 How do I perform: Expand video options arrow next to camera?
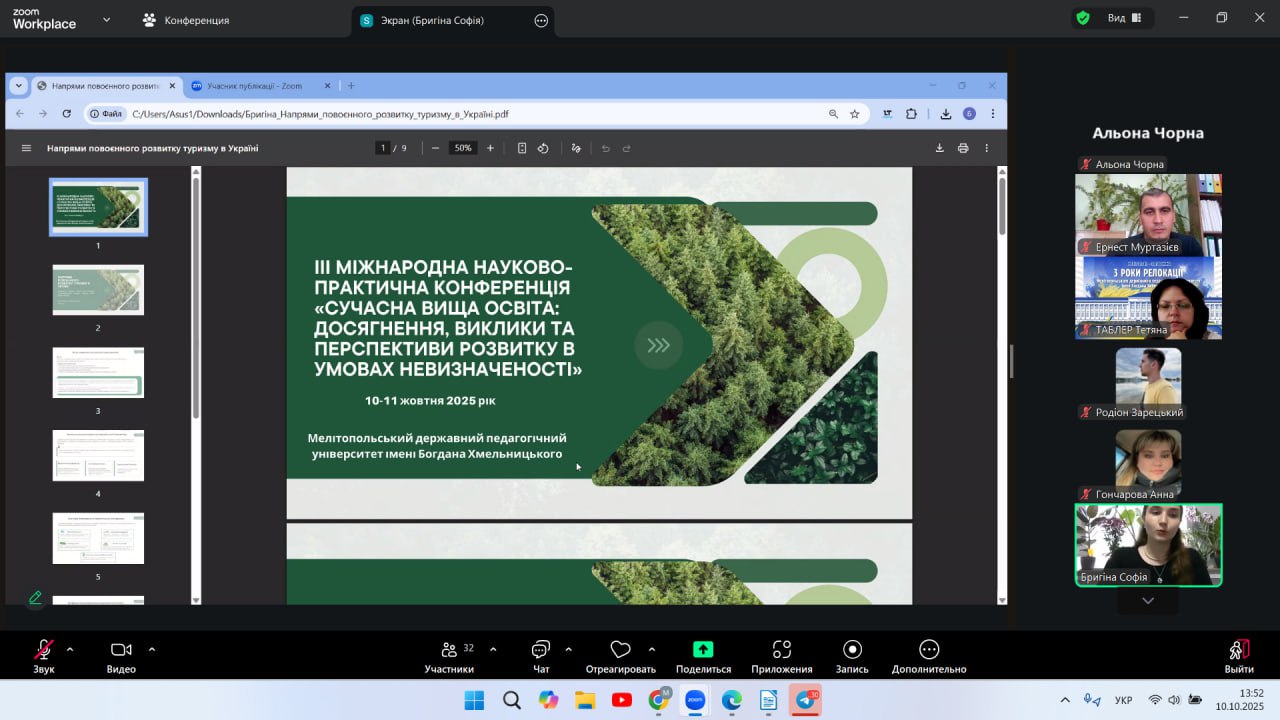[152, 649]
